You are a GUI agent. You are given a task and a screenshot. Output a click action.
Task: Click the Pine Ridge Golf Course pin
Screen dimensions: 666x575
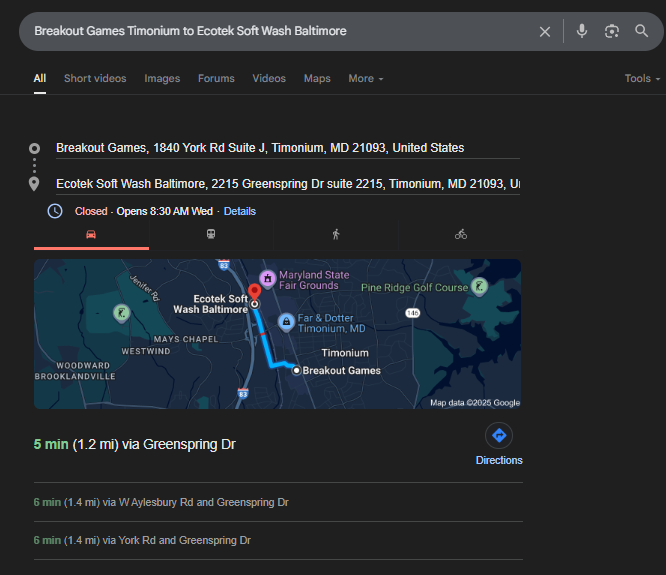coord(479,287)
